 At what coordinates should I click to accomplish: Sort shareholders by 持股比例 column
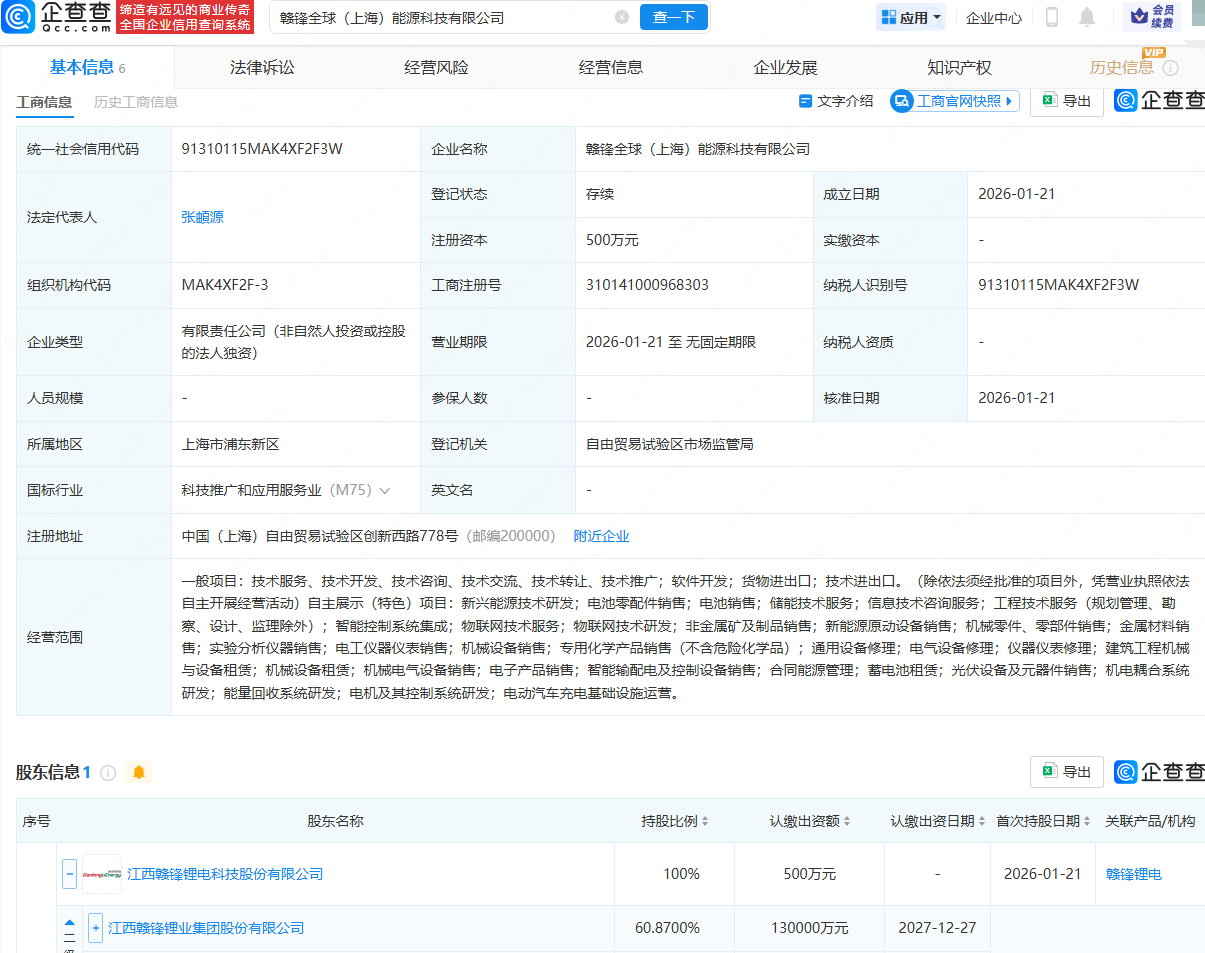point(705,821)
